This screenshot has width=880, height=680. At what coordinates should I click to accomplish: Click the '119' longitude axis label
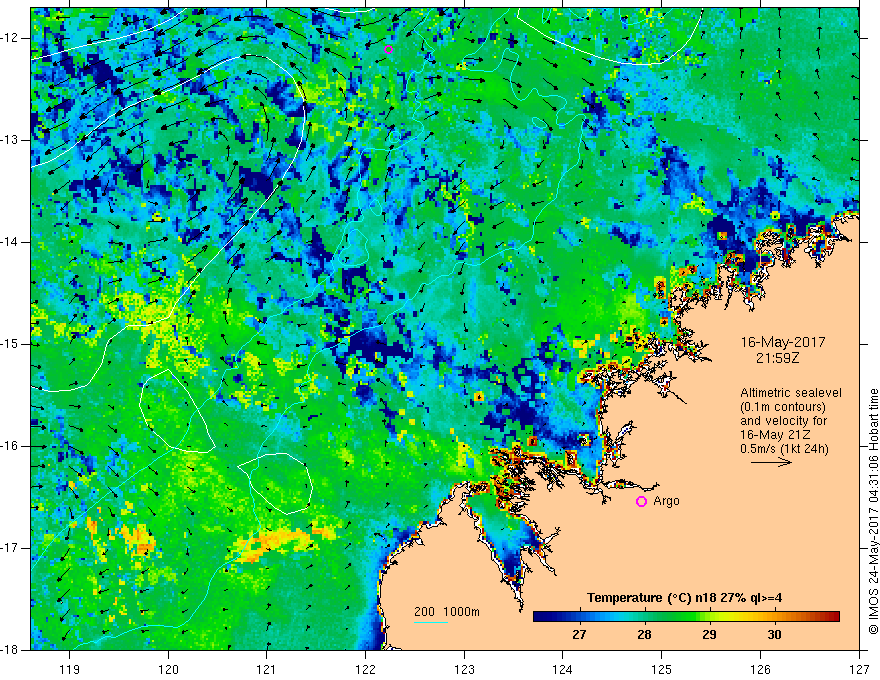click(x=70, y=669)
